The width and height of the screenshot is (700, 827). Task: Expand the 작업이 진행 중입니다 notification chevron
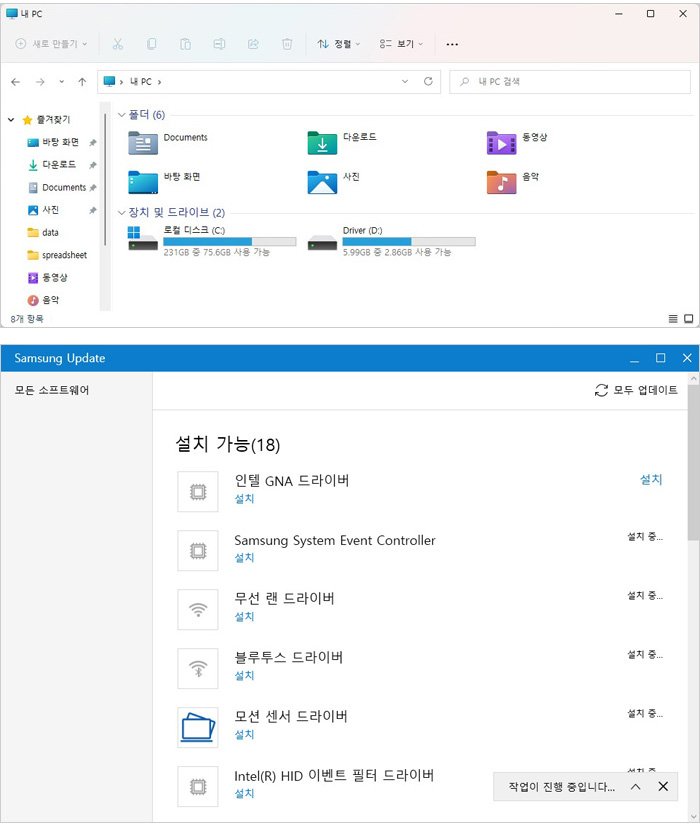coord(636,787)
